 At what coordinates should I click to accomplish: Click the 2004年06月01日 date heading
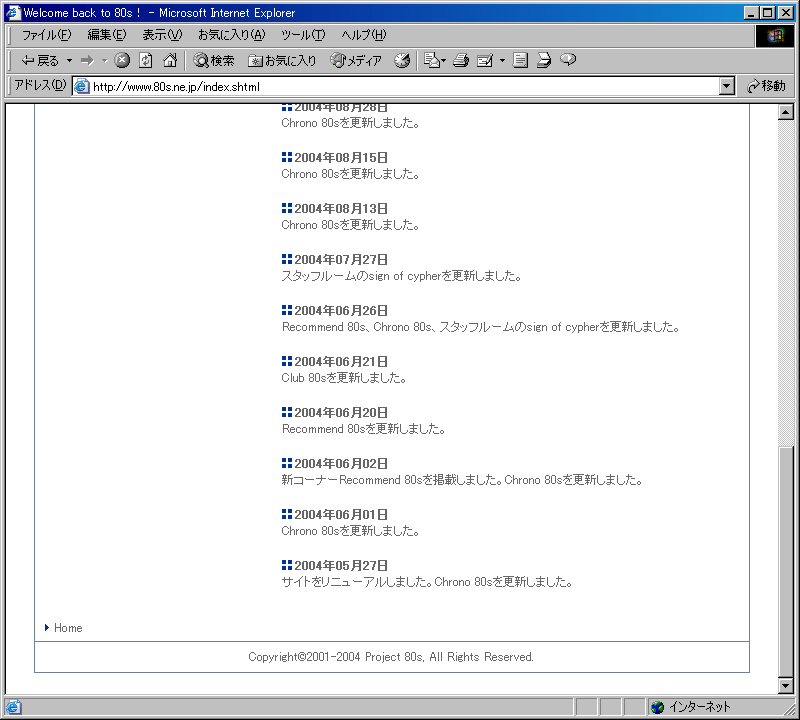[x=341, y=515]
